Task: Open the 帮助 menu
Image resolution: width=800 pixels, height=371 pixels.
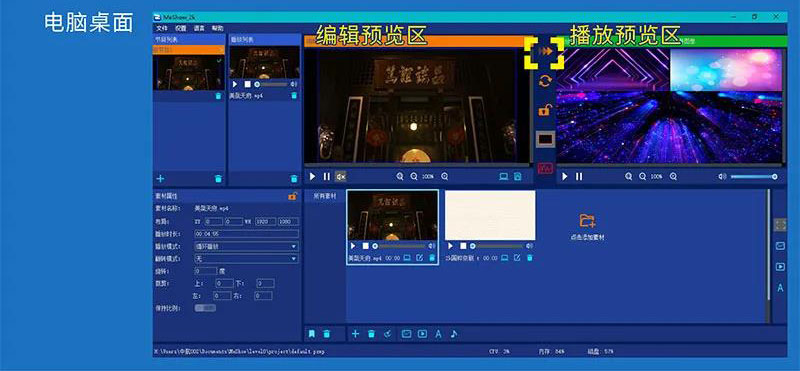Action: (x=218, y=28)
